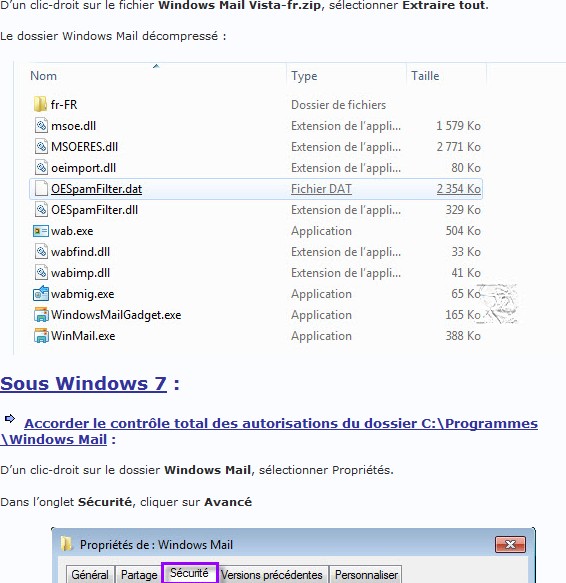The image size is (566, 583).
Task: Click the wabfind.dll file icon
Action: pos(41,252)
